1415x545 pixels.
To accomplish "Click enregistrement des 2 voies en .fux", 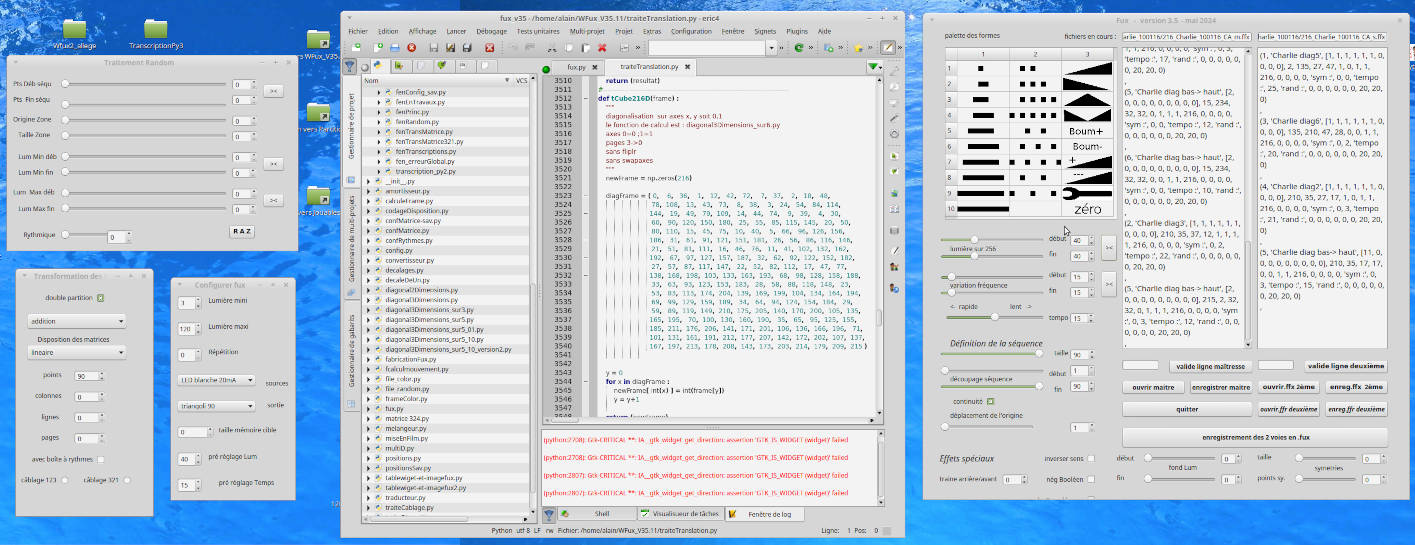I will (1255, 438).
